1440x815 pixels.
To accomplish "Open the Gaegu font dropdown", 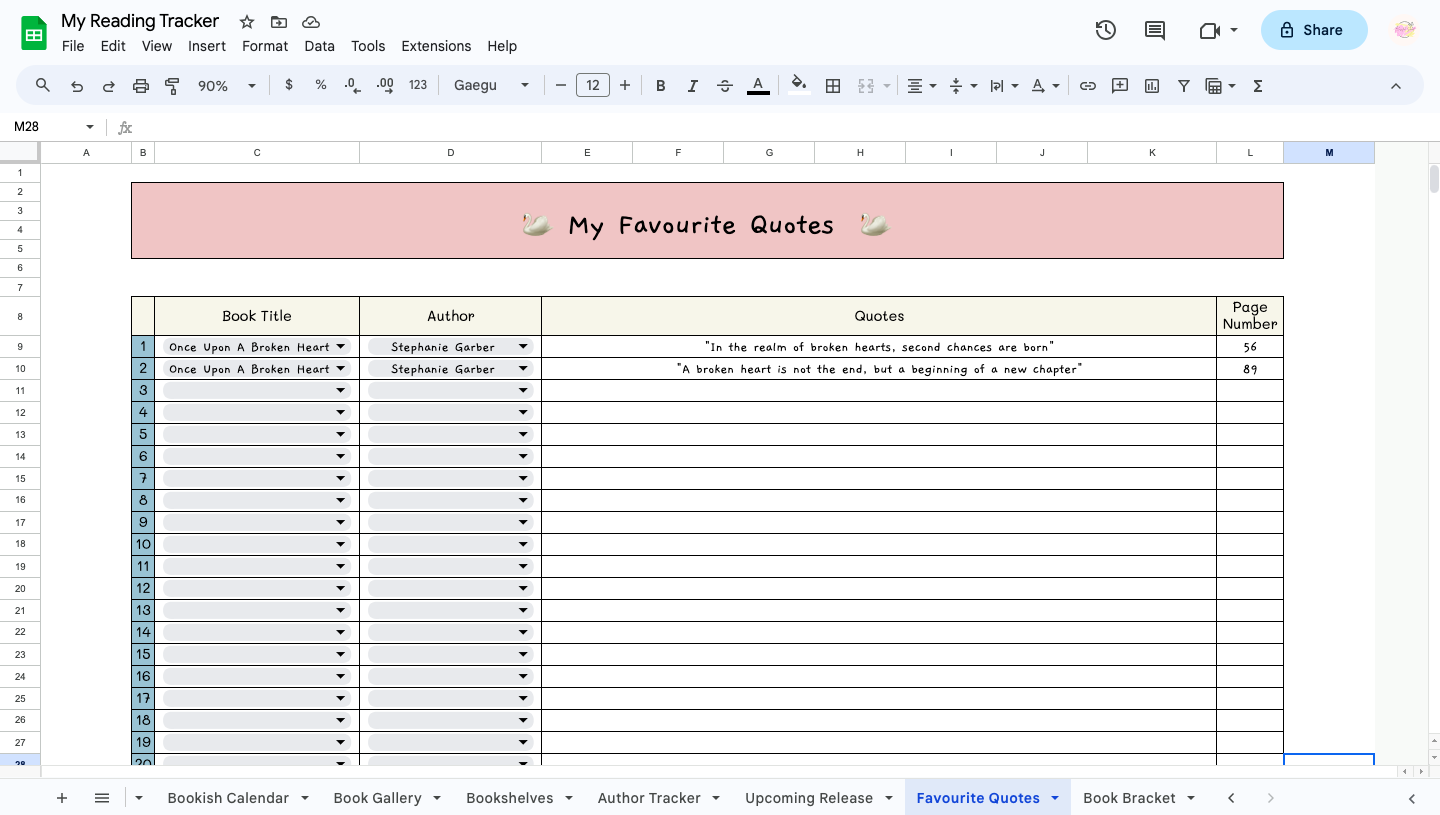I will point(491,86).
